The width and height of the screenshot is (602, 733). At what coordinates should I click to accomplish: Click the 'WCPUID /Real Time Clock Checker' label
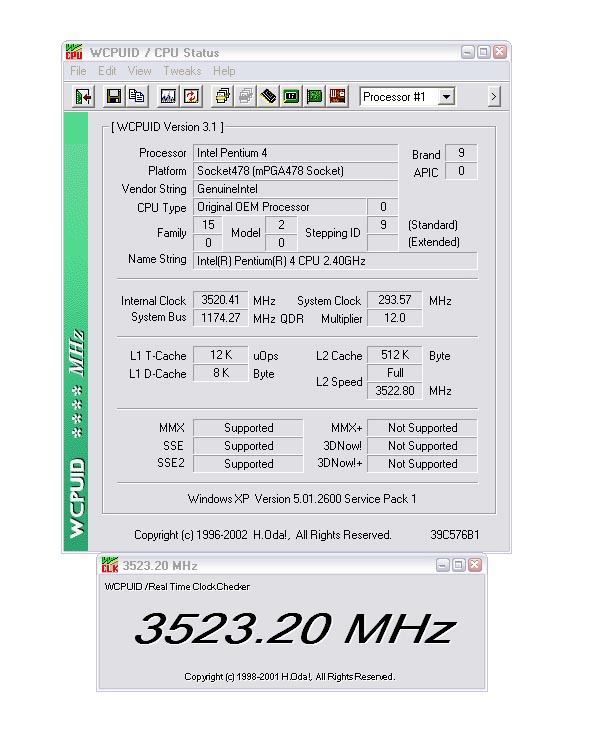[x=177, y=587]
